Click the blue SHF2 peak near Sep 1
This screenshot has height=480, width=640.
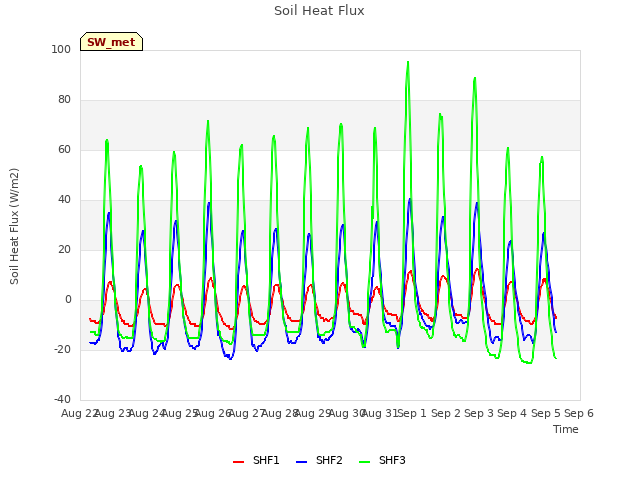(x=409, y=199)
